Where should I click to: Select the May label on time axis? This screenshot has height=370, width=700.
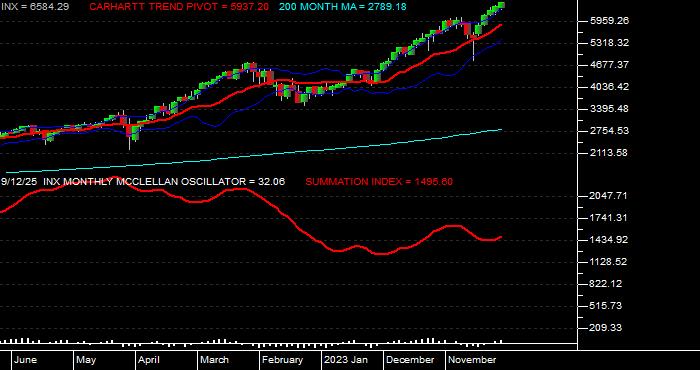[x=86, y=360]
